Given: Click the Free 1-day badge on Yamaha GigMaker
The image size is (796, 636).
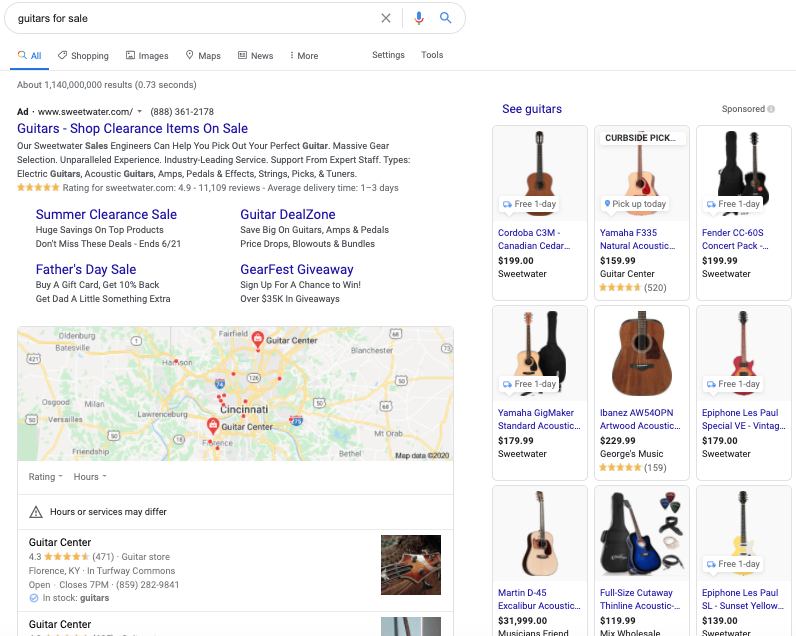Looking at the screenshot, I should coord(529,384).
